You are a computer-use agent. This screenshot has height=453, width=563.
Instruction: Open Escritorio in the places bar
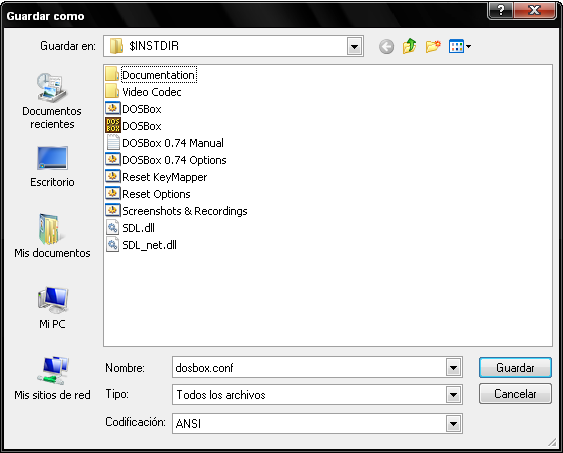[x=52, y=166]
